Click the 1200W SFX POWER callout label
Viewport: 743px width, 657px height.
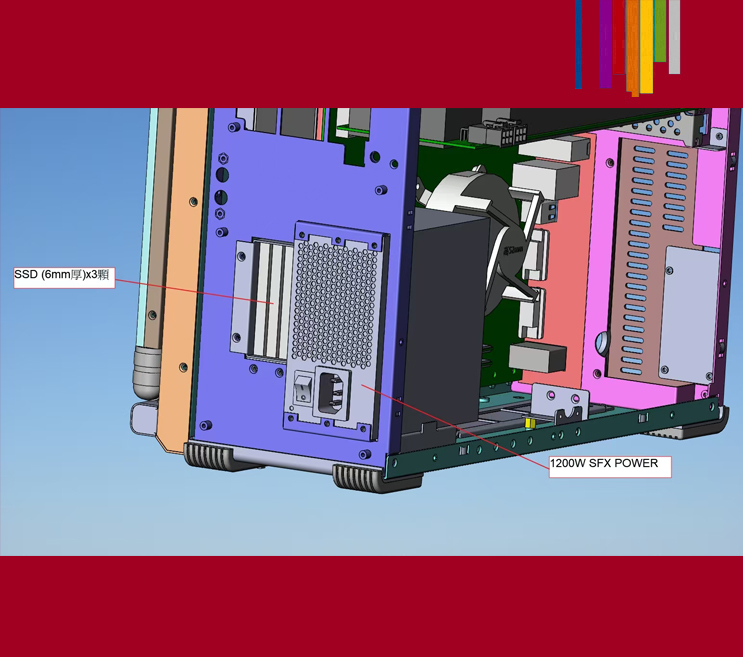tap(609, 465)
